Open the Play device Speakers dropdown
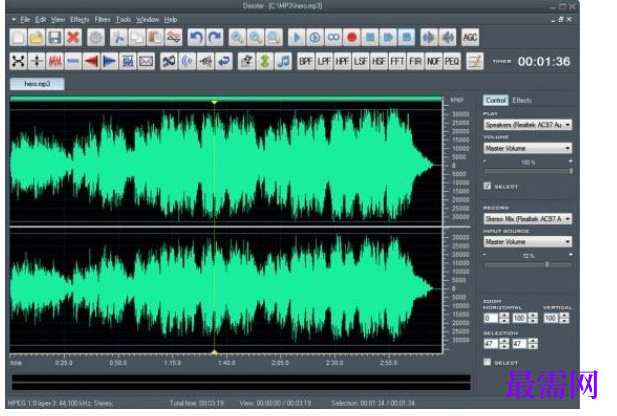The image size is (617, 416). (x=527, y=125)
